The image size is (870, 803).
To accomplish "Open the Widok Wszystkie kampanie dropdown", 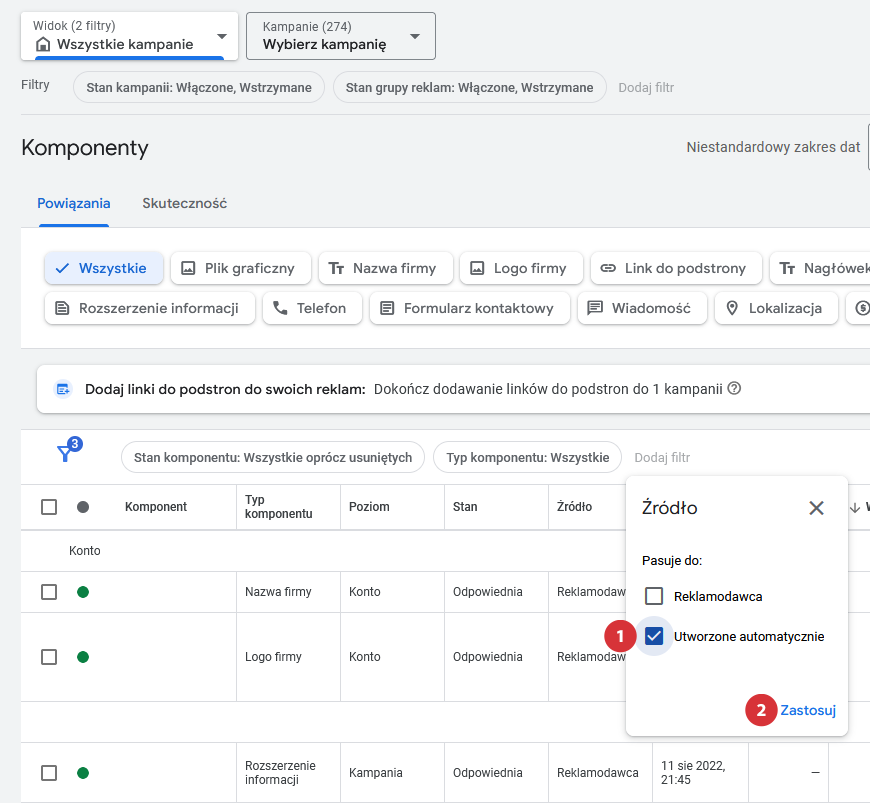I will (x=129, y=36).
